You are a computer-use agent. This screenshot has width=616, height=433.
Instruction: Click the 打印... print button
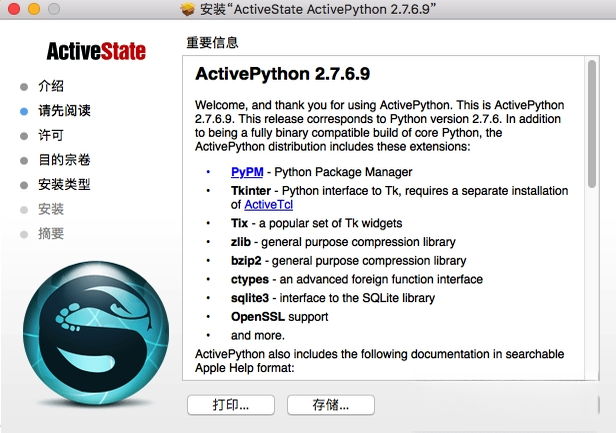tap(231, 404)
